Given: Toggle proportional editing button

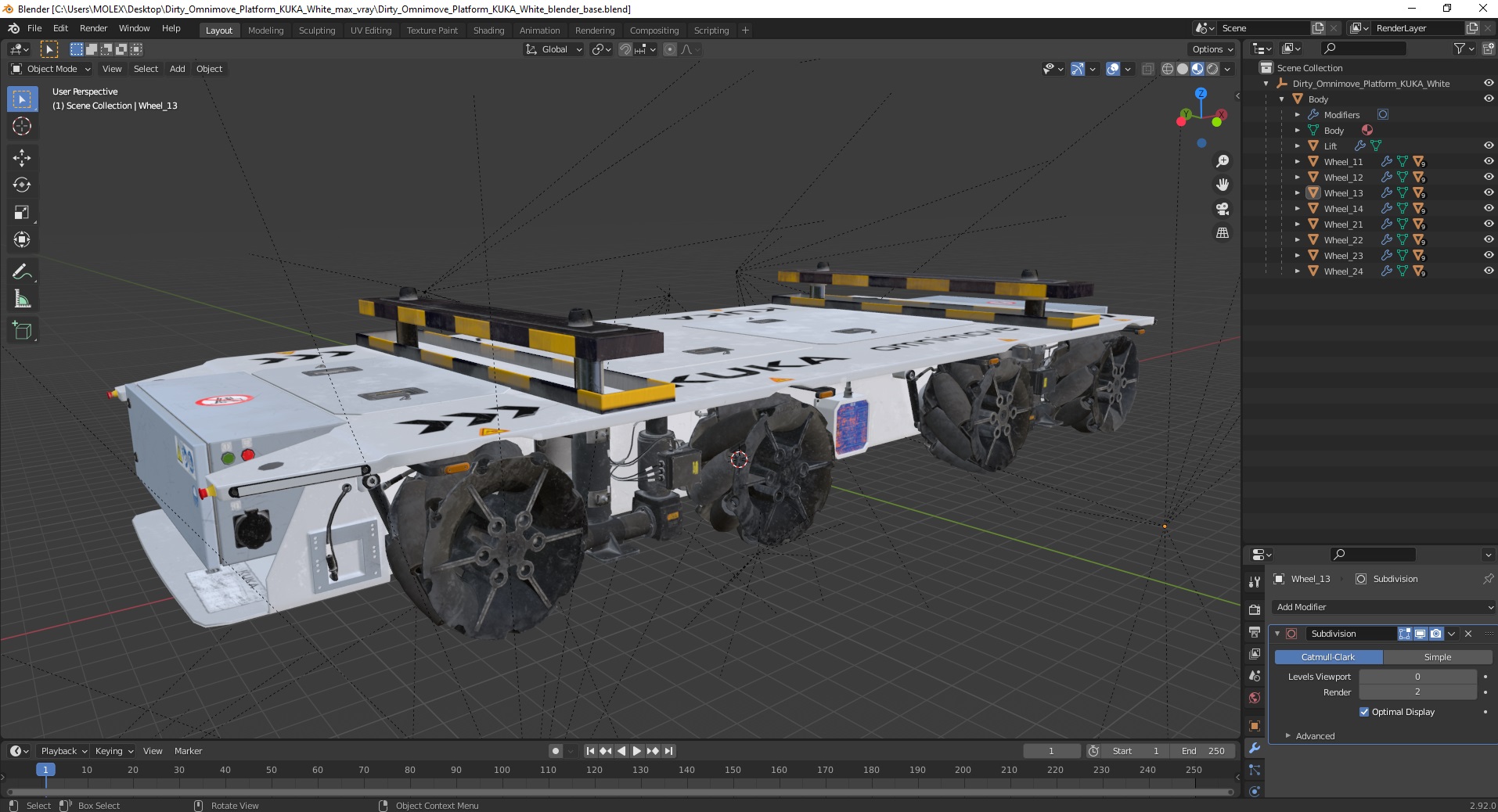Looking at the screenshot, I should 670,49.
